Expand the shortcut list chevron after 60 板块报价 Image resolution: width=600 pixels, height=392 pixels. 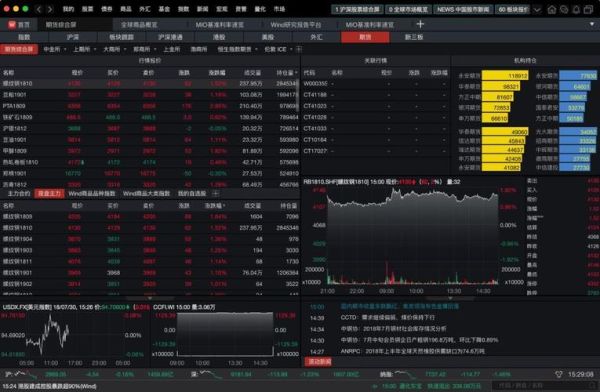[537, 10]
